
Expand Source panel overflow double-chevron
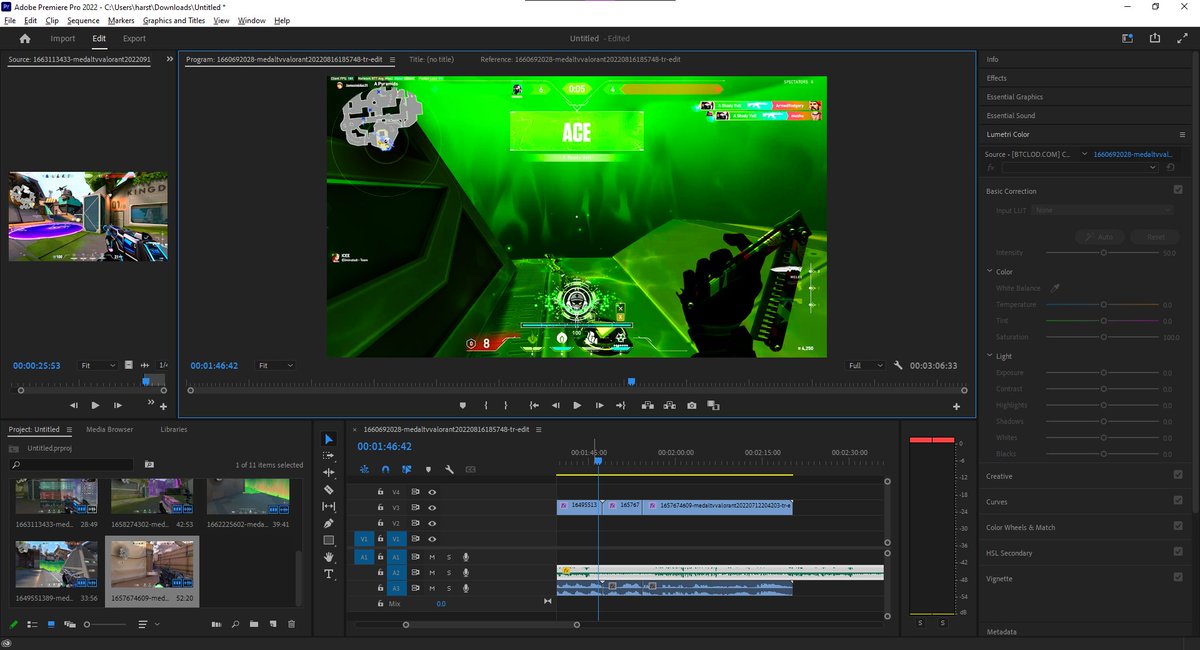point(169,60)
